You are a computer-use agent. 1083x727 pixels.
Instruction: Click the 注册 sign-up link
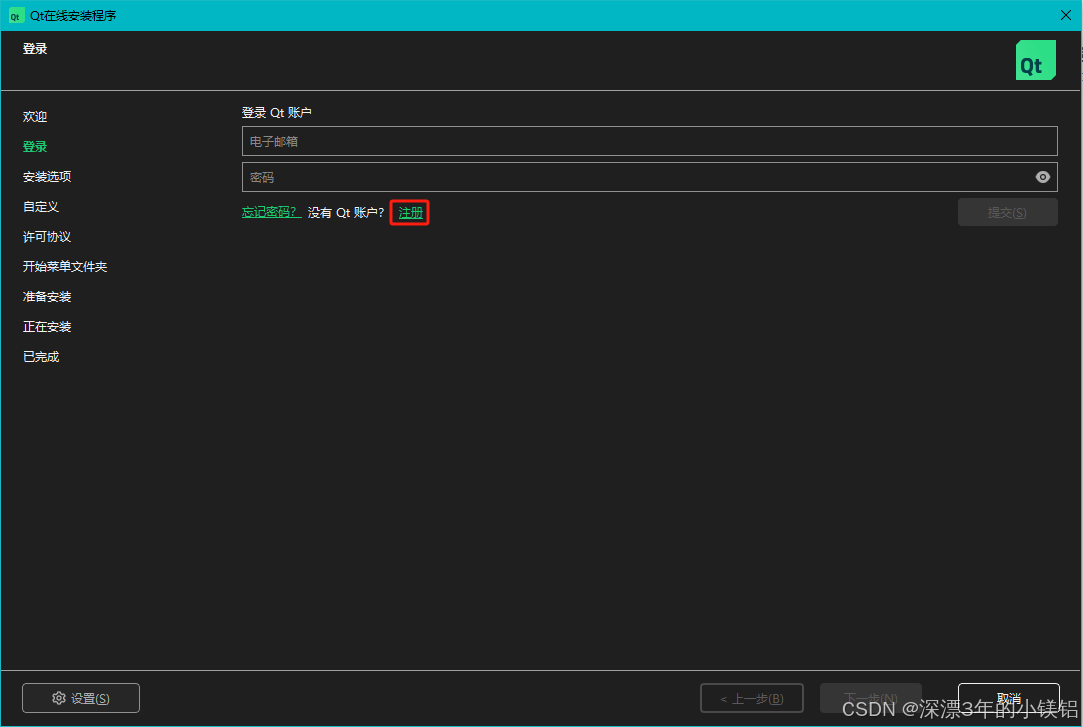(410, 213)
